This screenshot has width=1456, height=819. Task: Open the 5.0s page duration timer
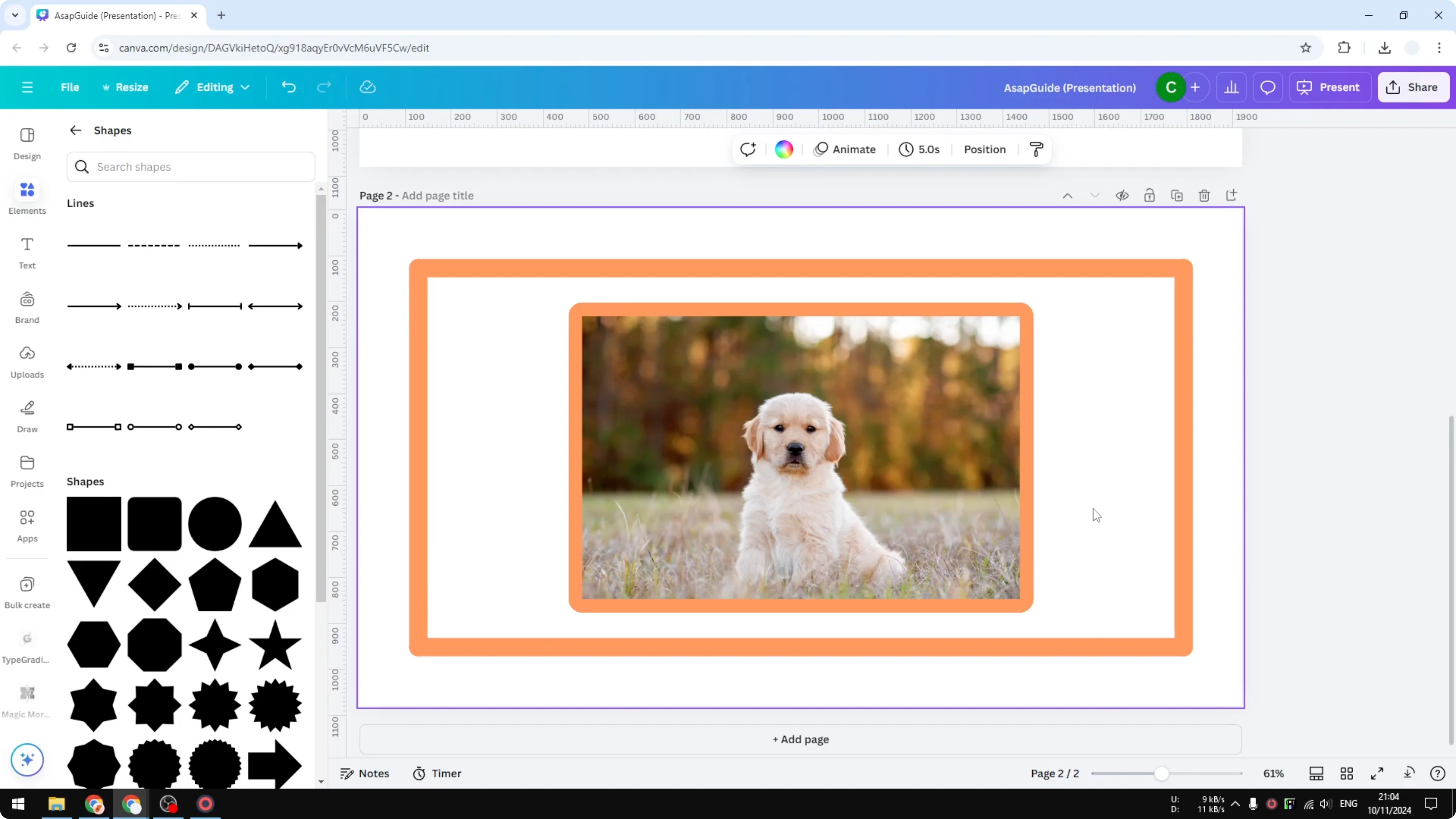click(x=919, y=149)
